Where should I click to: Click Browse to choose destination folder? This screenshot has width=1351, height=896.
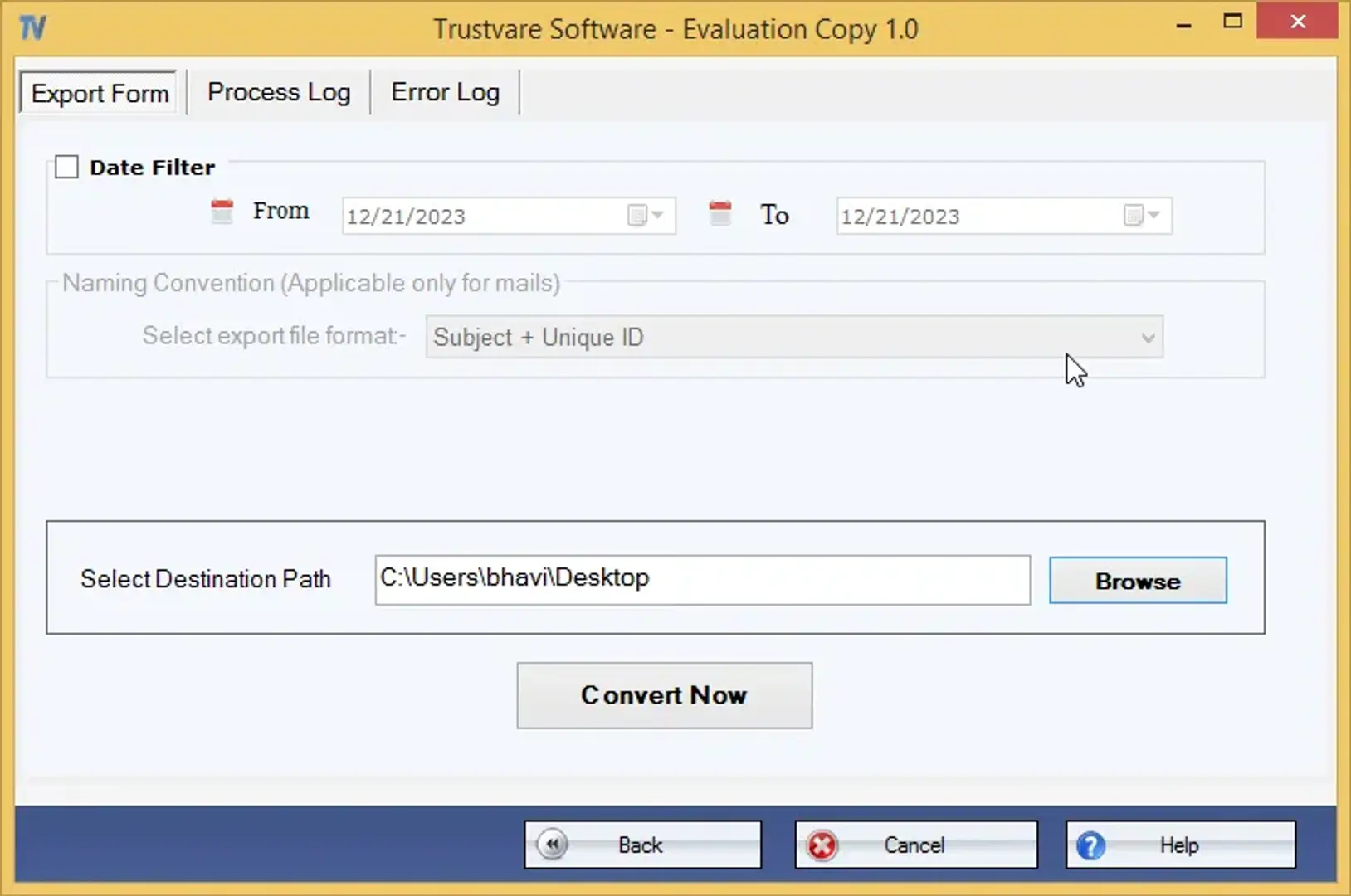pos(1137,581)
